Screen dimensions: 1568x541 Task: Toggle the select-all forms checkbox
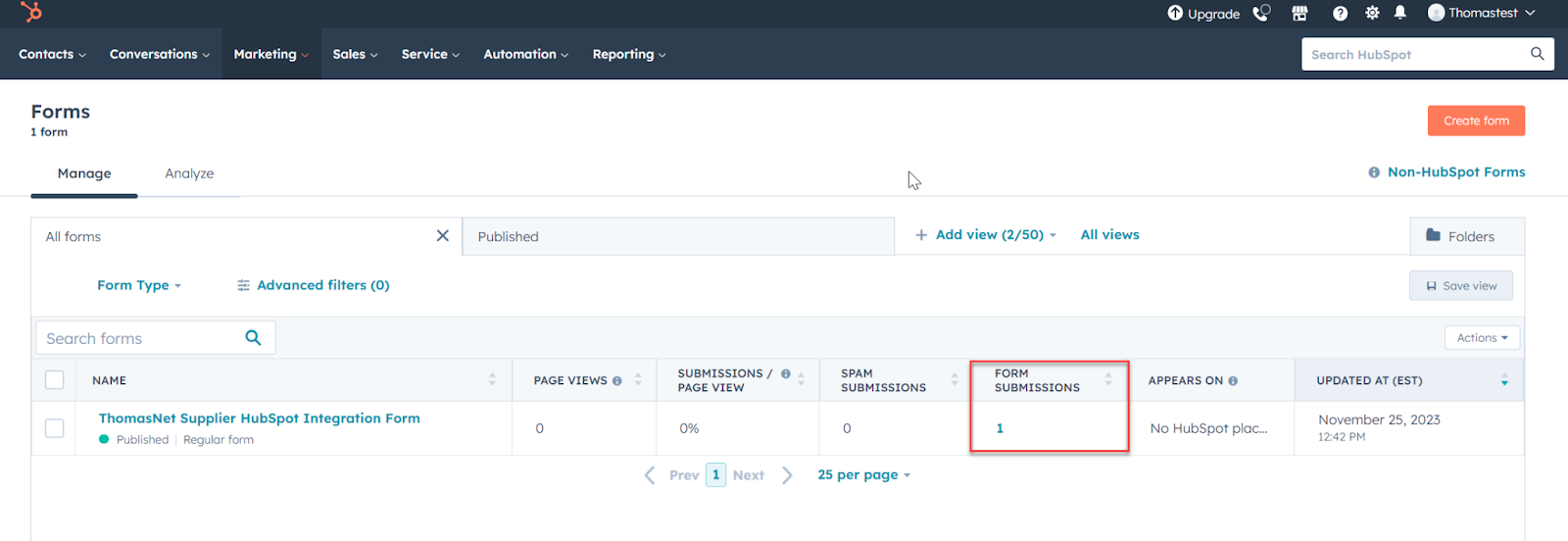(x=55, y=380)
